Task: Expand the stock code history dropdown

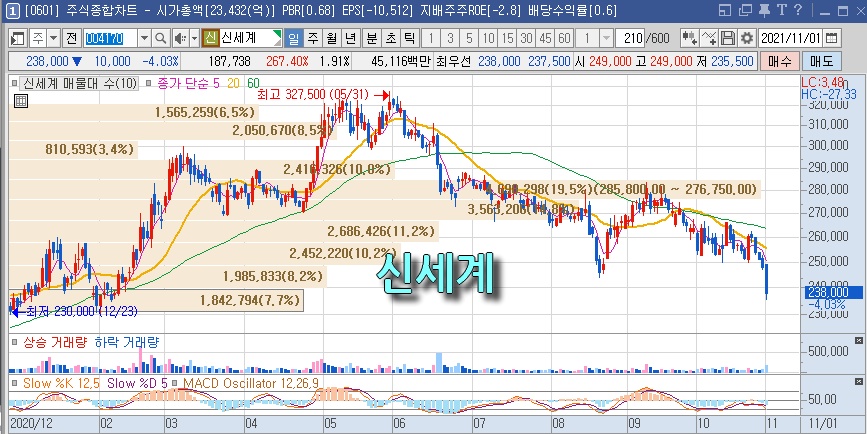Action: coord(144,38)
